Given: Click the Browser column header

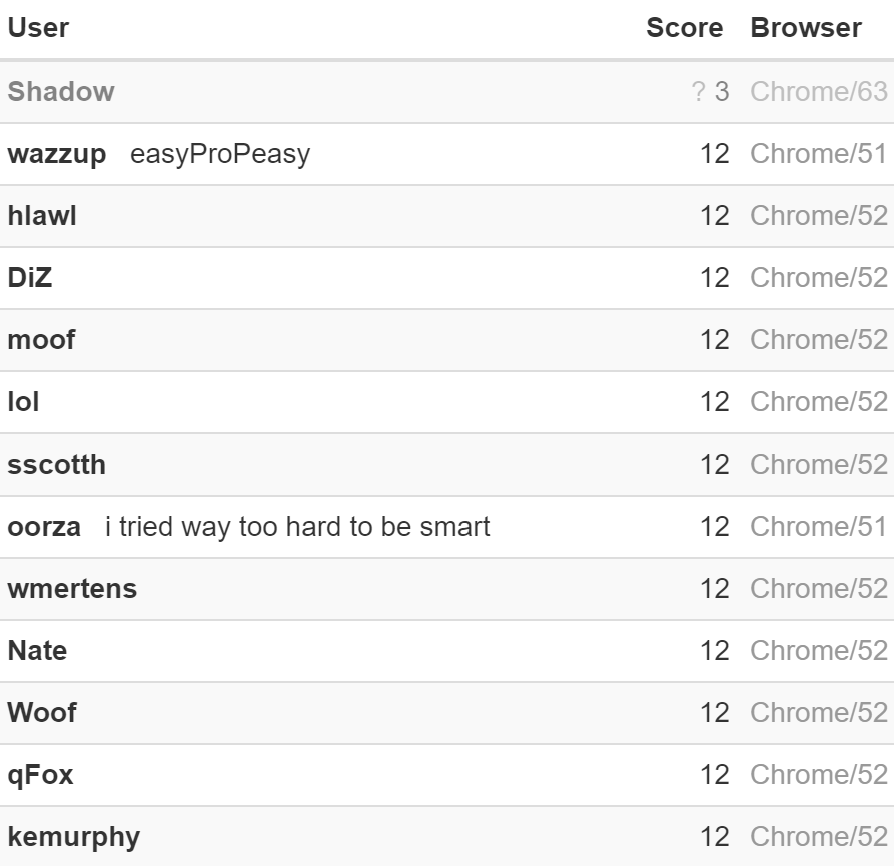Looking at the screenshot, I should tap(806, 28).
